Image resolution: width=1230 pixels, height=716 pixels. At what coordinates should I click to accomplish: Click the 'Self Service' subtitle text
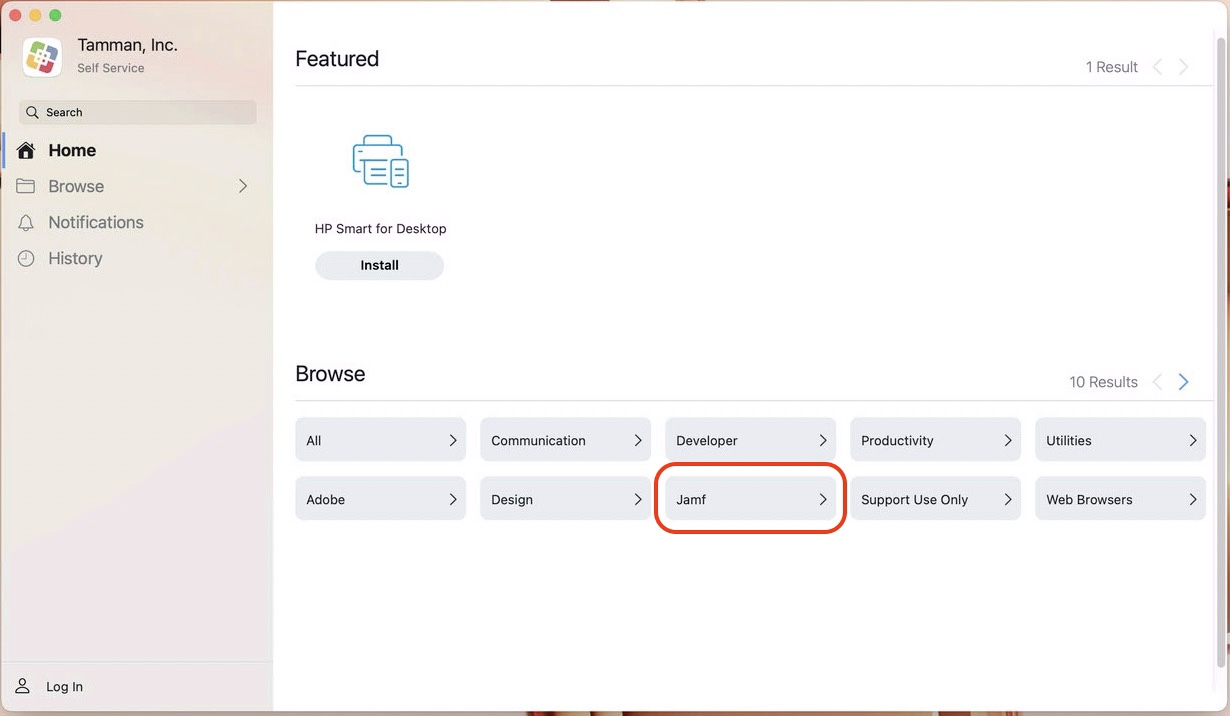pyautogui.click(x=111, y=68)
